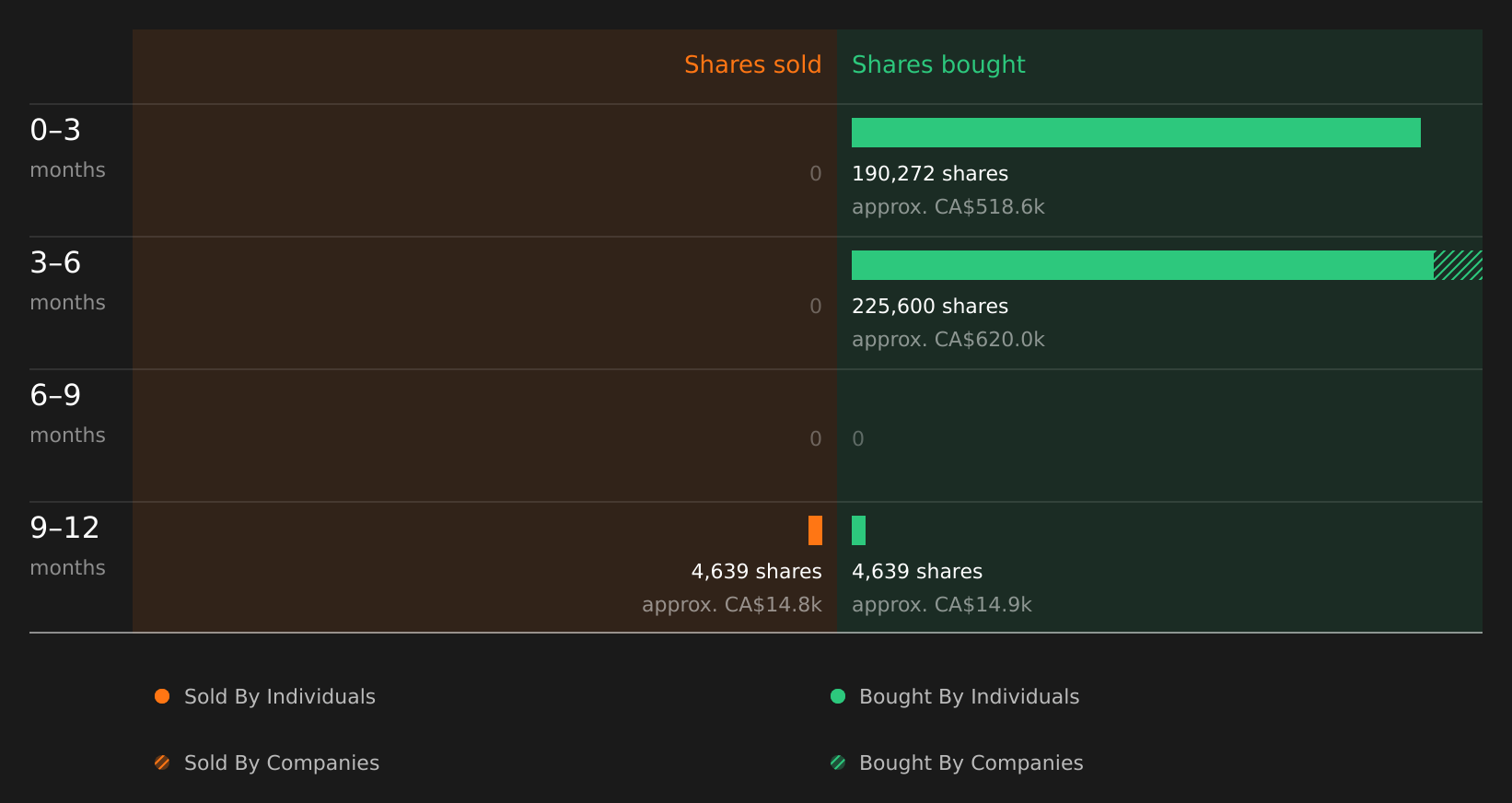Click the Shares sold column header
This screenshot has height=803, width=1512.
click(x=752, y=64)
